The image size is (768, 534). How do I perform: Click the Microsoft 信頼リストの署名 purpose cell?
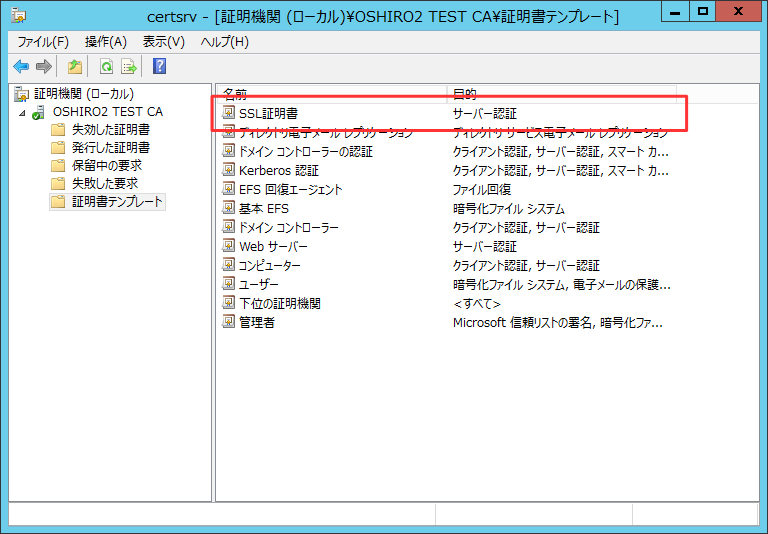pyautogui.click(x=557, y=322)
